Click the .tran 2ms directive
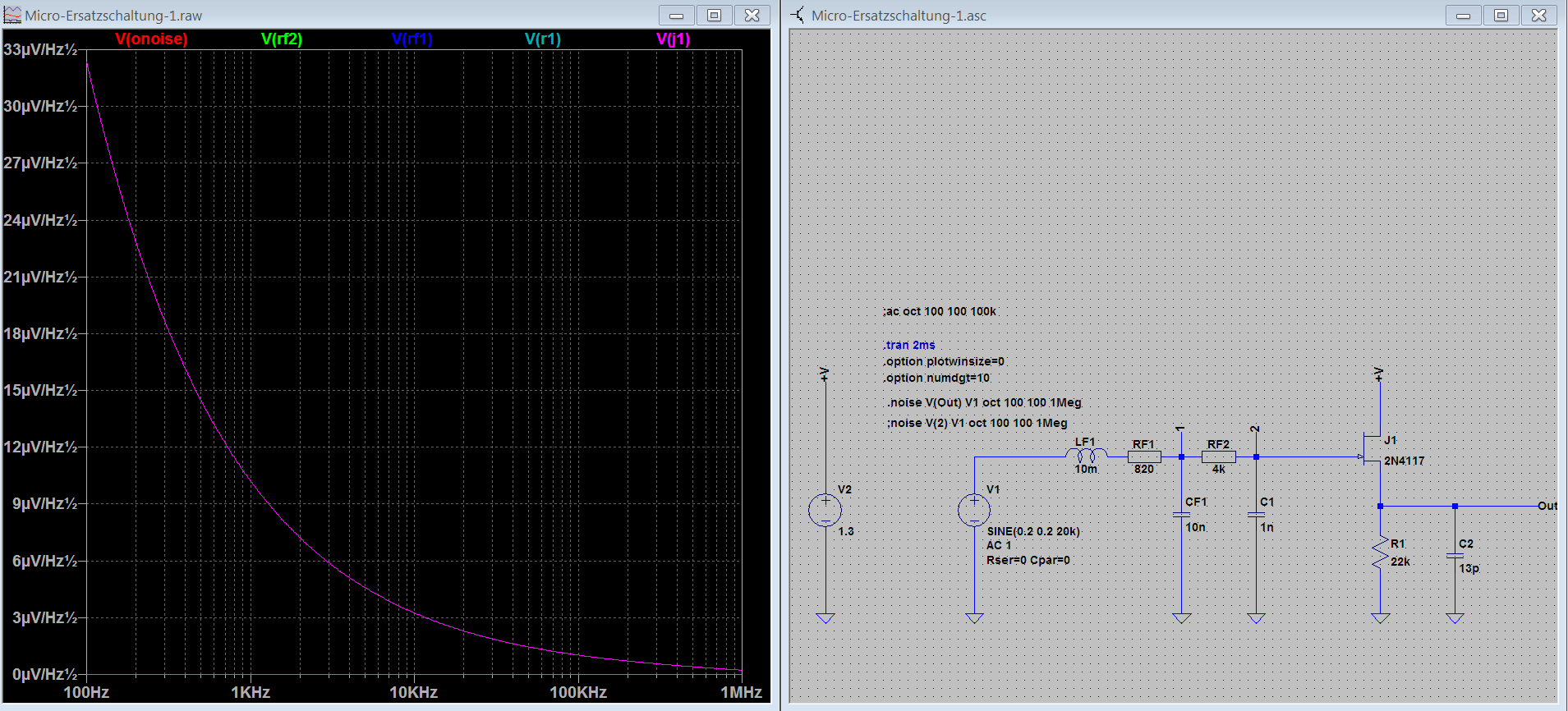This screenshot has height=711, width=1568. (909, 345)
